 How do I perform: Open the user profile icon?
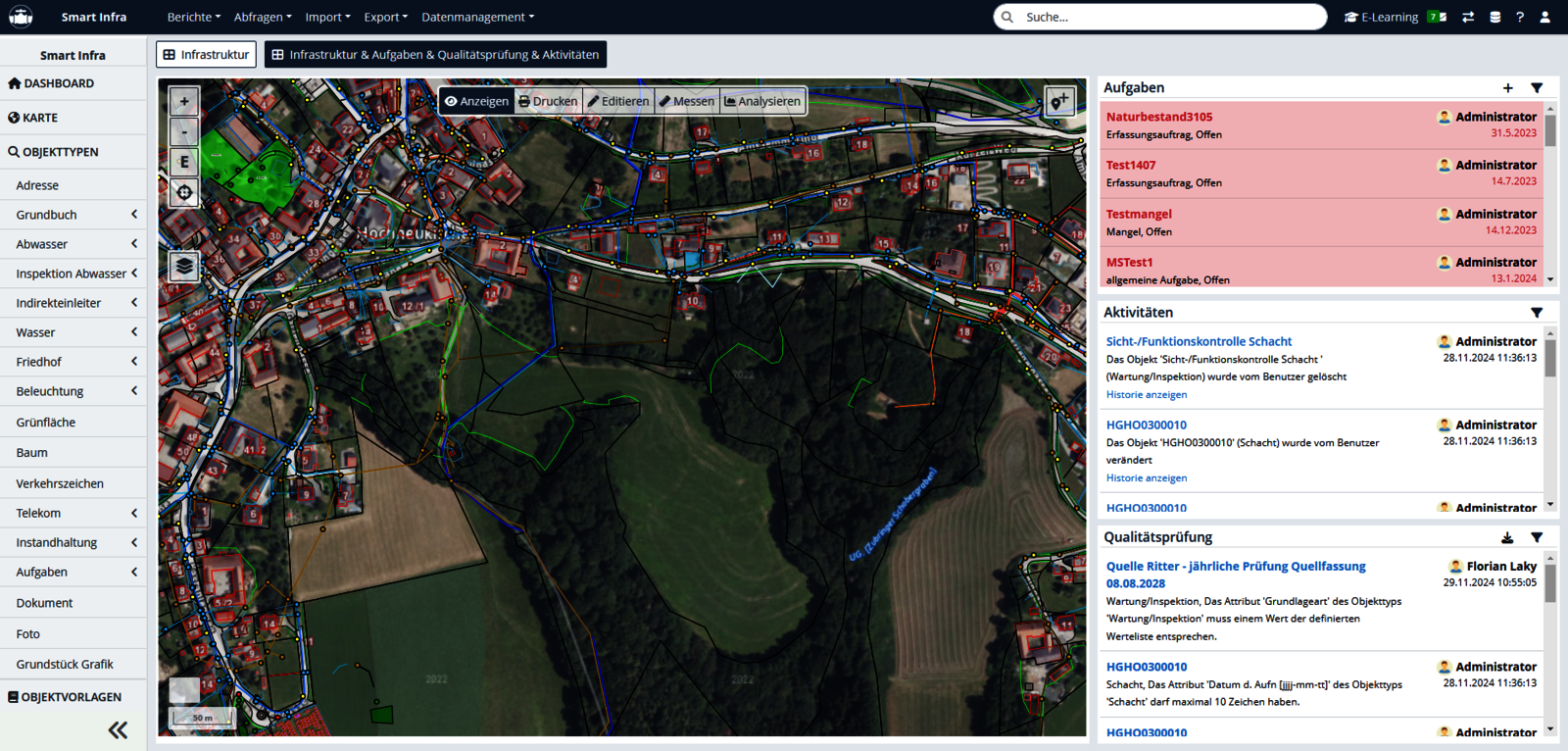1544,18
